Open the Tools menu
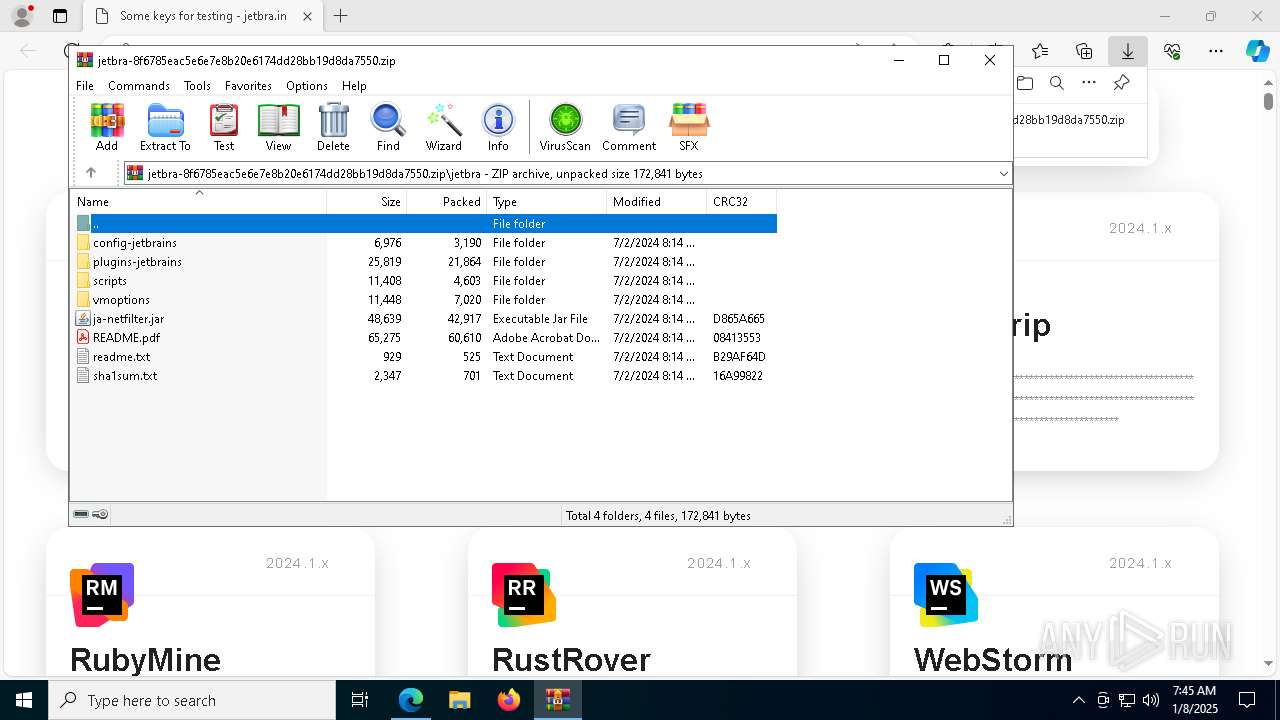 point(197,86)
